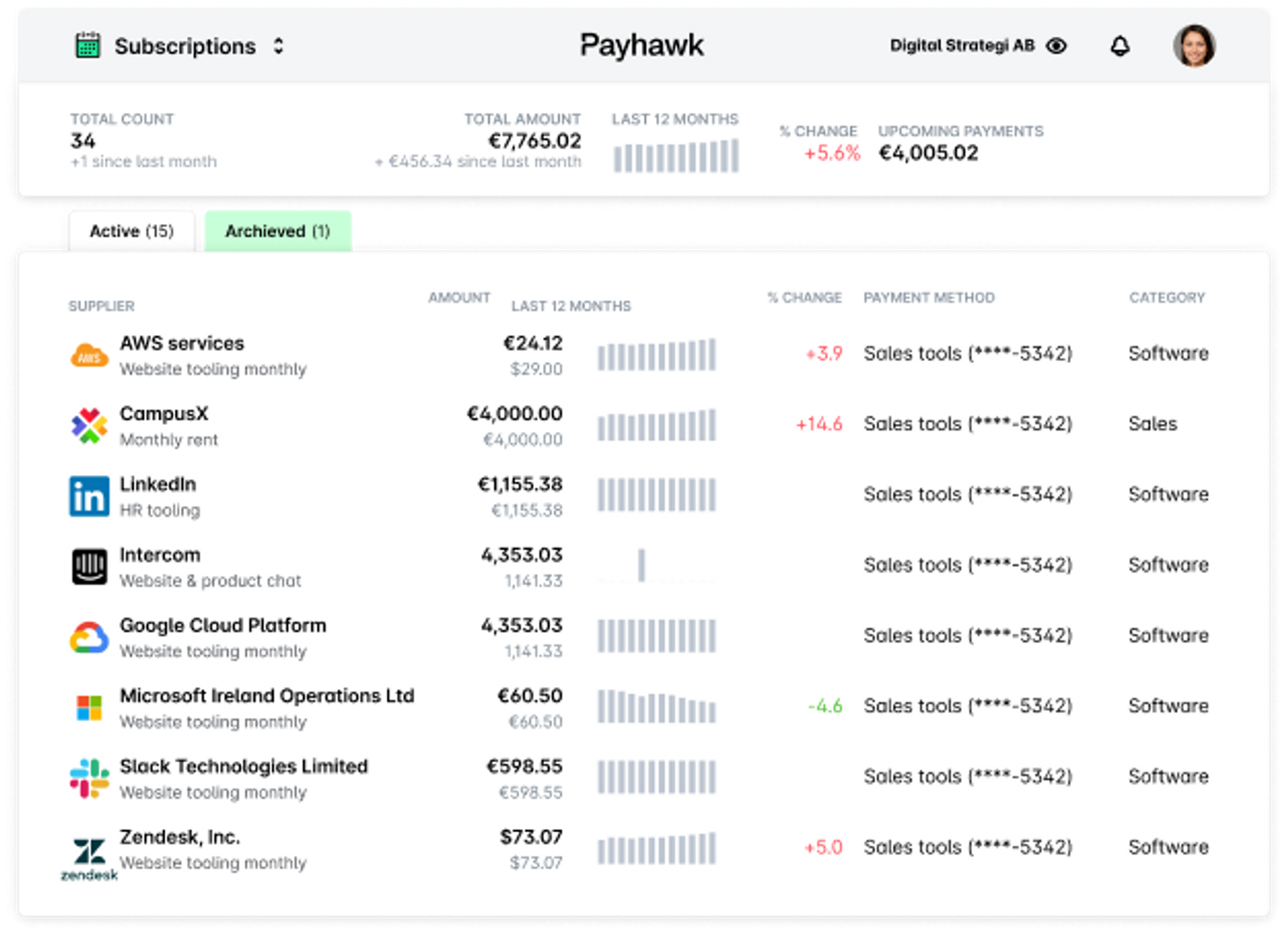Click the €1,155.38 LinkedIn amount
This screenshot has height=934, width=1288.
tap(520, 484)
